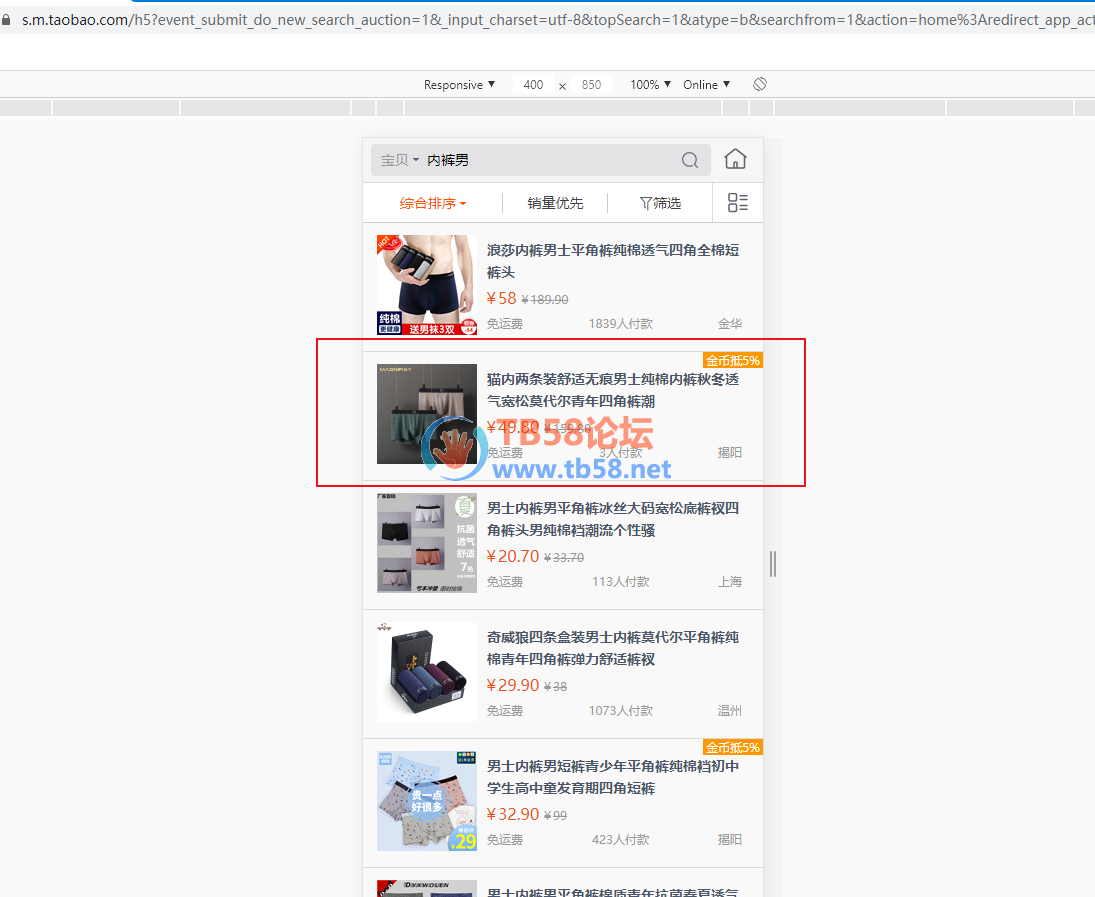Screen dimensions: 1095x897
Task: Click the 1839人付款 sales text
Action: 620,323
